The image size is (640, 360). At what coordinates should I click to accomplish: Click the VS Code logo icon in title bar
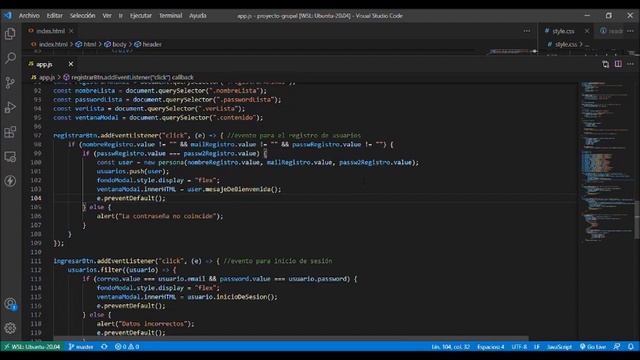point(8,16)
